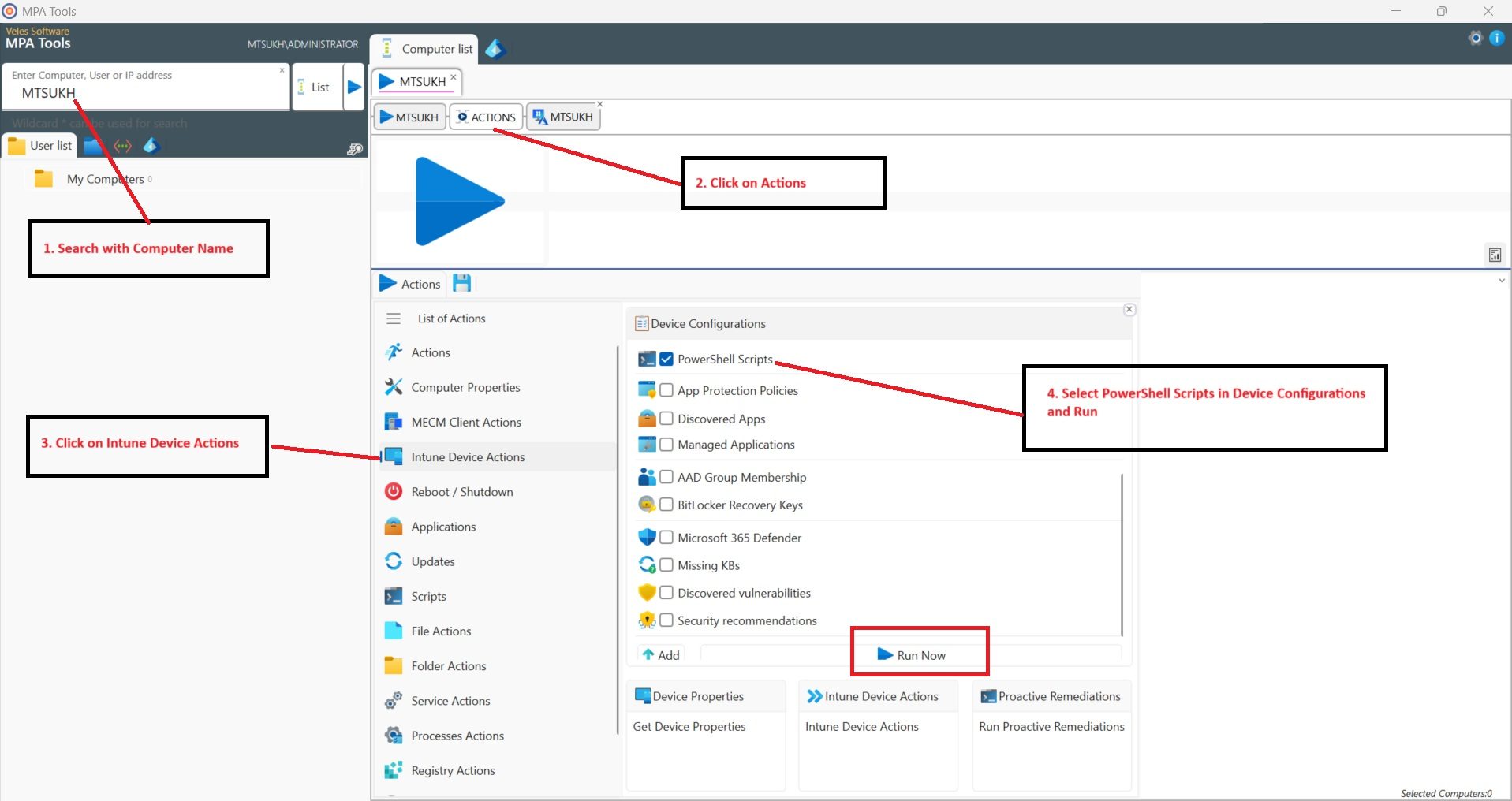Click the Add button

[x=661, y=654]
